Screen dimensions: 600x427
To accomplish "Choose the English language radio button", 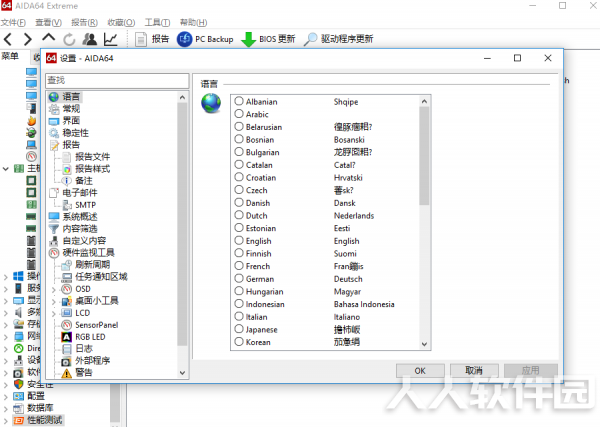I will 239,241.
